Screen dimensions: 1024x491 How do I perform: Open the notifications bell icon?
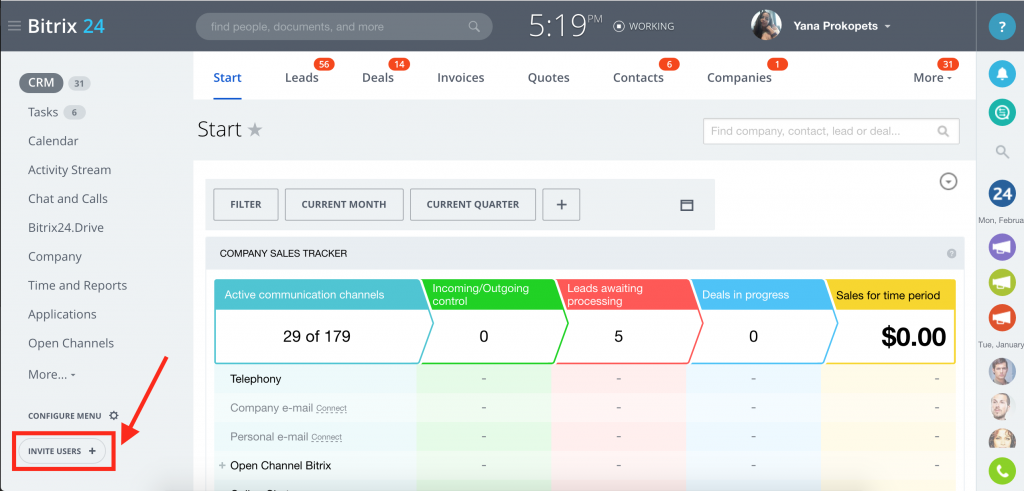[1000, 73]
